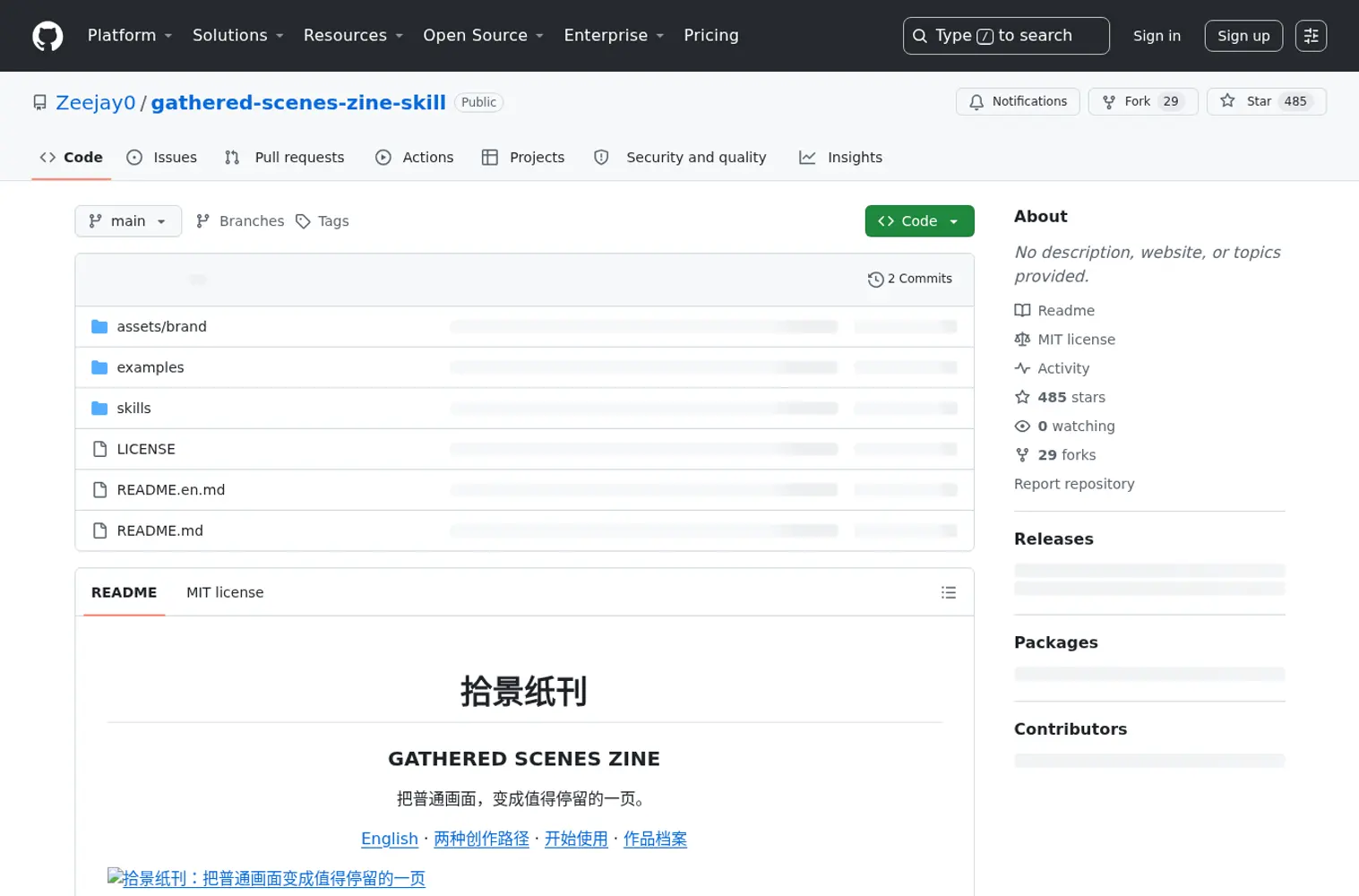View the 485 stars stargazers
The height and width of the screenshot is (896, 1359).
point(1060,397)
